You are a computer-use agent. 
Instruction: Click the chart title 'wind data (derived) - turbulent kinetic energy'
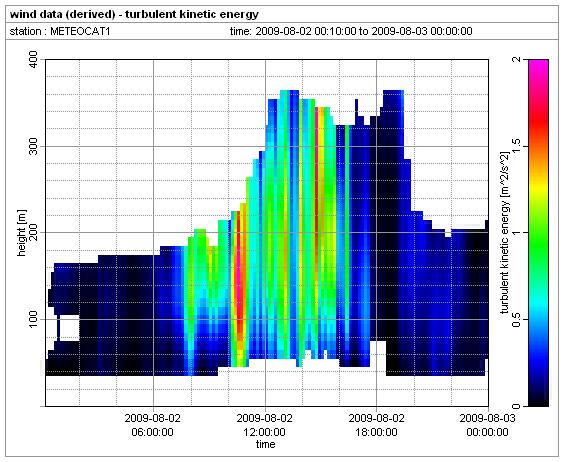click(x=134, y=15)
